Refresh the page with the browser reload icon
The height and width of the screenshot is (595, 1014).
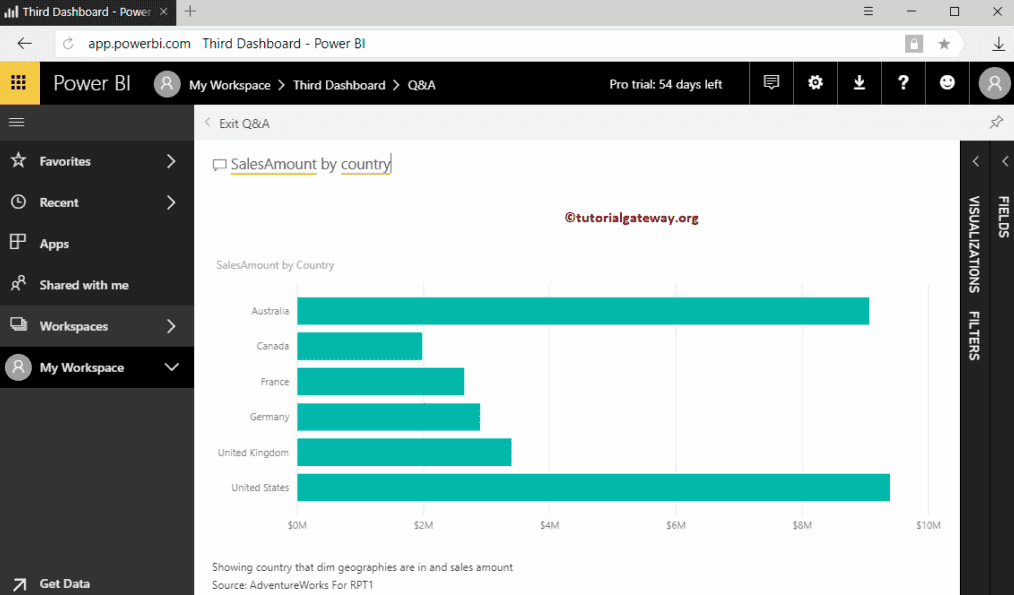(x=67, y=44)
